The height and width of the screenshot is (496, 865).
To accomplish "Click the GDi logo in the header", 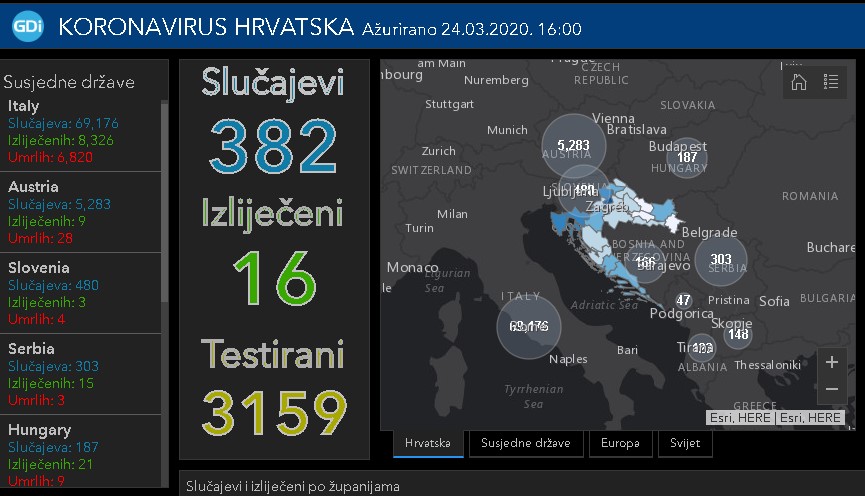I will pyautogui.click(x=30, y=27).
